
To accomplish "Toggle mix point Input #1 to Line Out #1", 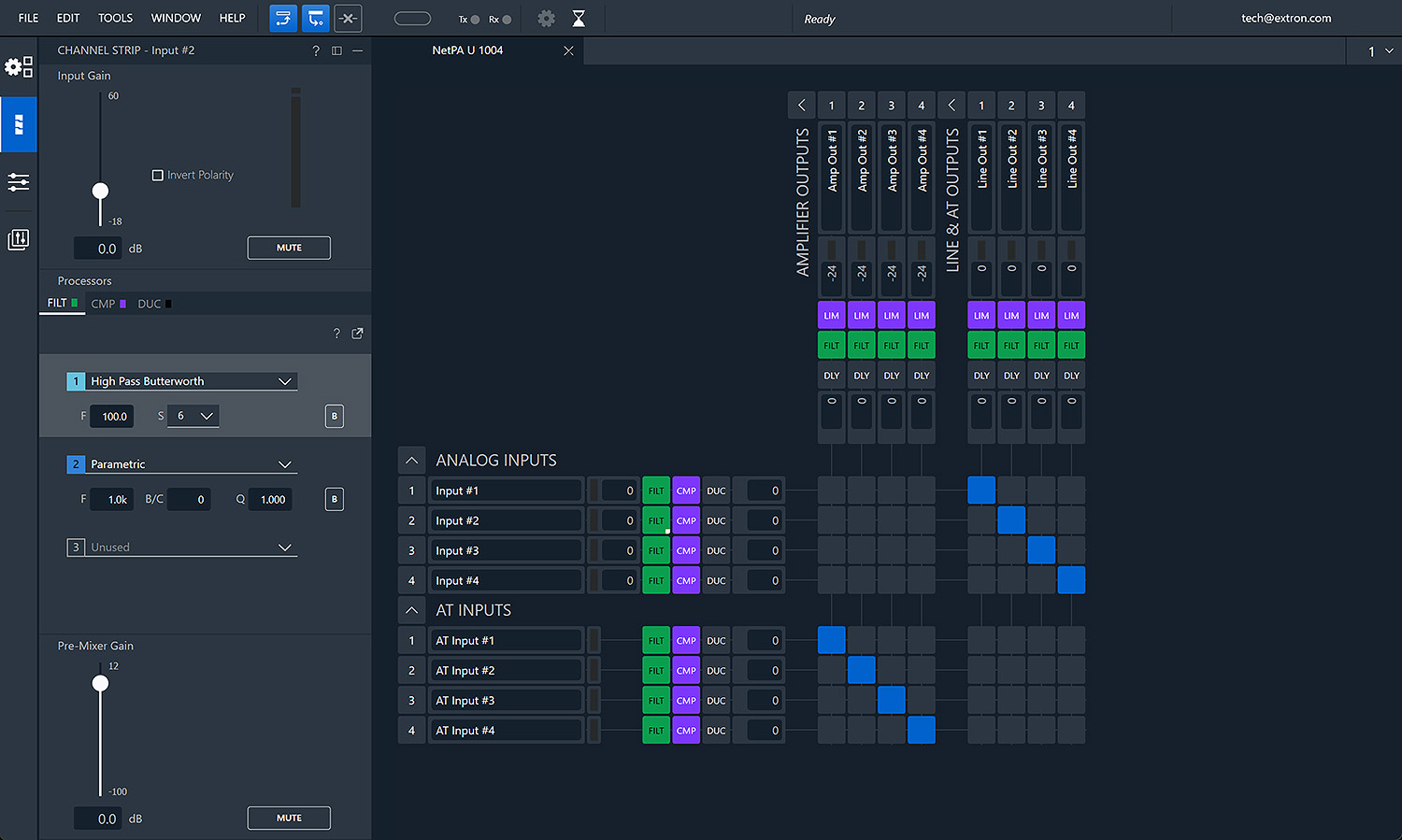I will tap(981, 491).
